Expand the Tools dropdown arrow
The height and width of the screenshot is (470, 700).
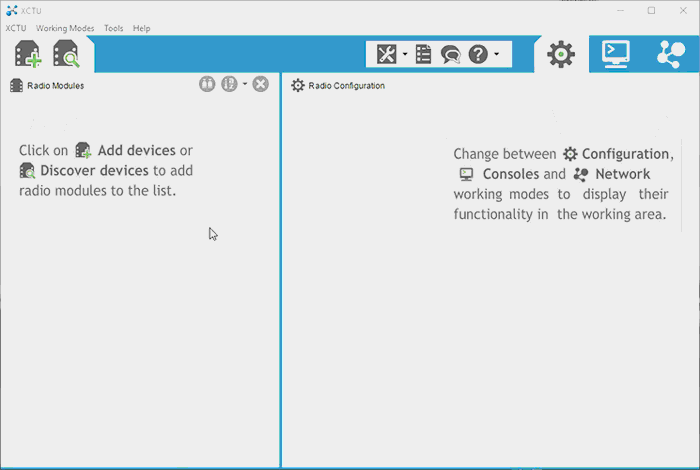pyautogui.click(x=405, y=54)
